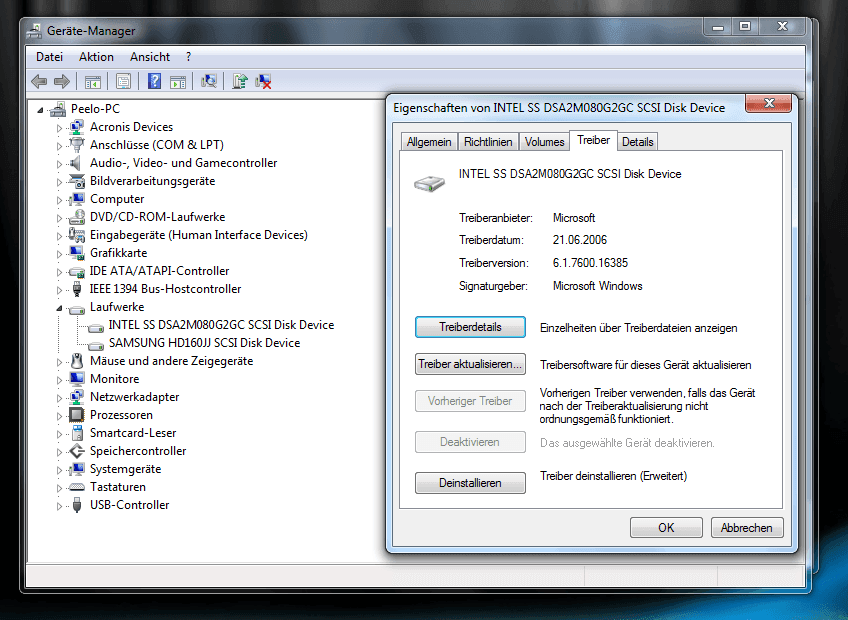Screen dimensions: 848x620
Task: Click the driver version value 6.1.7600.16385
Action: 590,263
